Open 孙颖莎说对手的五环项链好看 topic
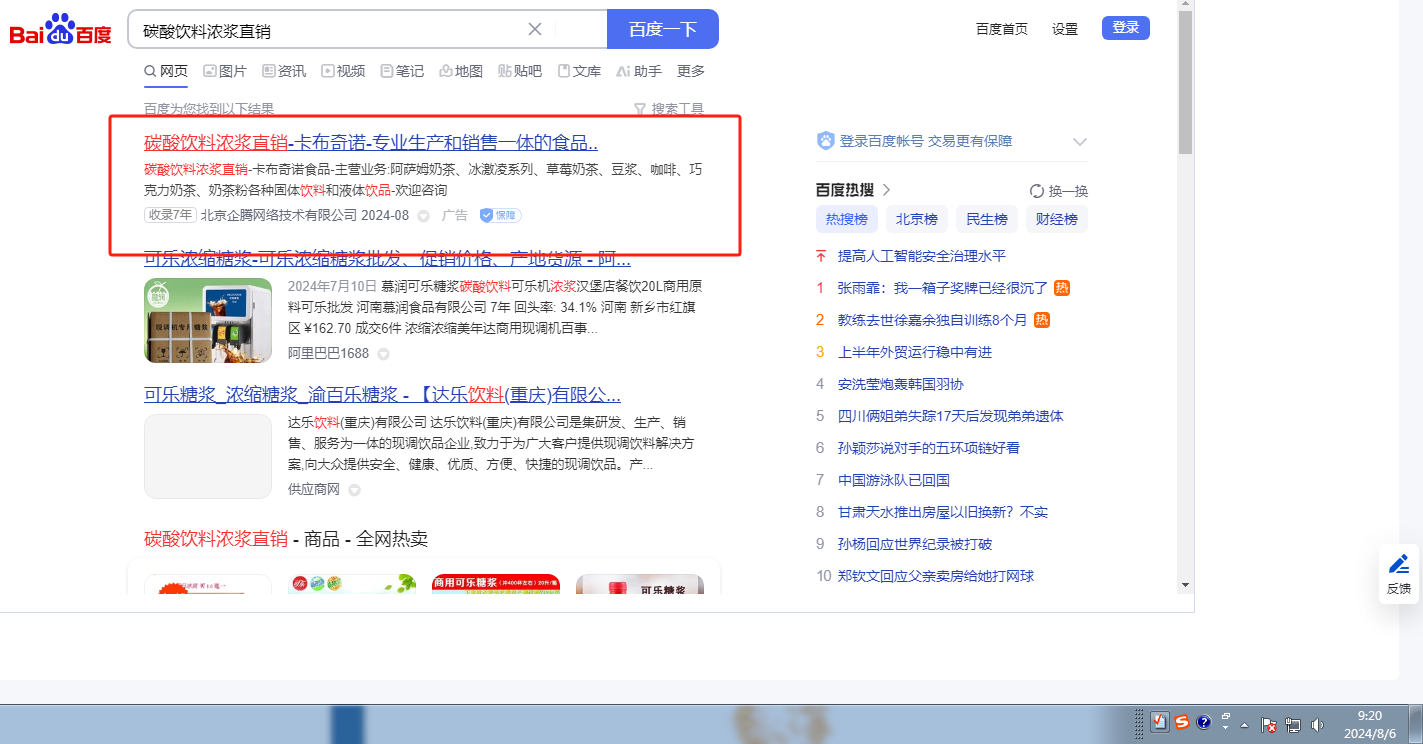1423x744 pixels. (929, 448)
